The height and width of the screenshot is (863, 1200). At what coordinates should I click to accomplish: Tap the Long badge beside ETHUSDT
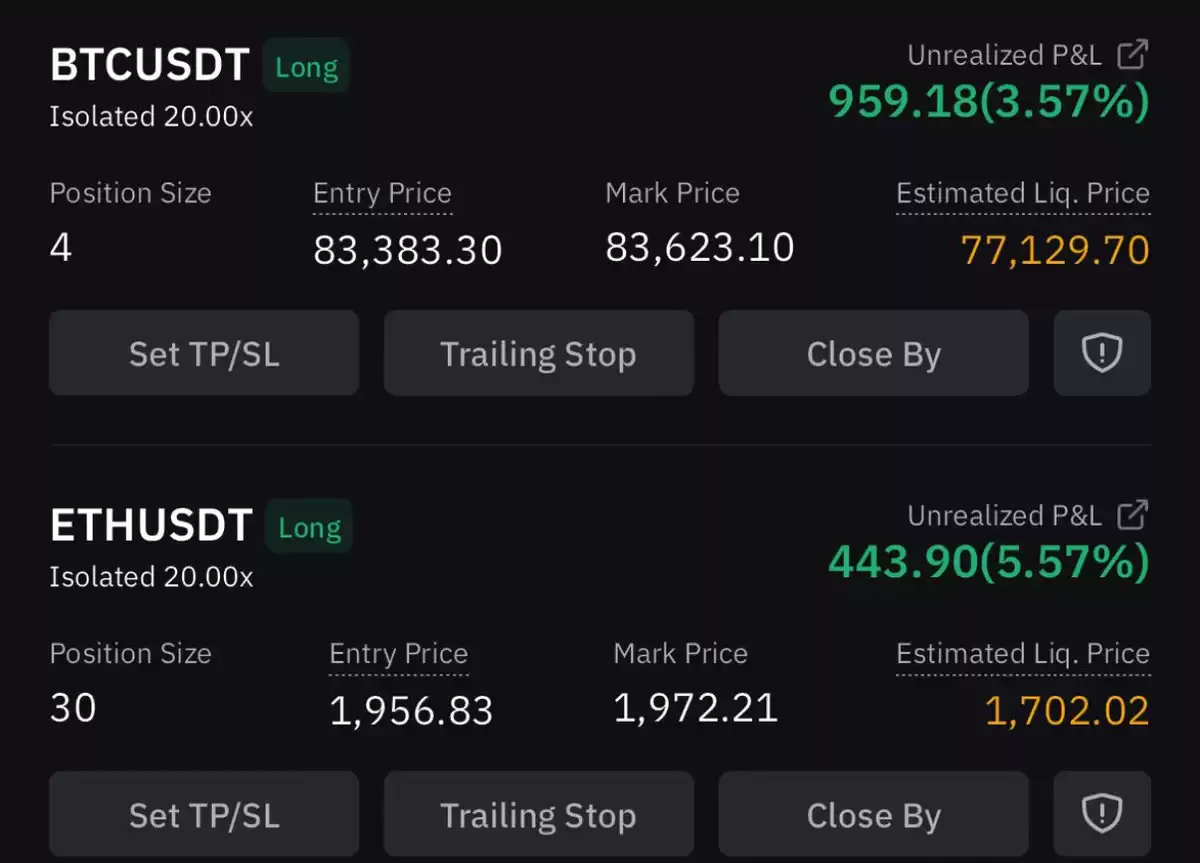point(309,526)
